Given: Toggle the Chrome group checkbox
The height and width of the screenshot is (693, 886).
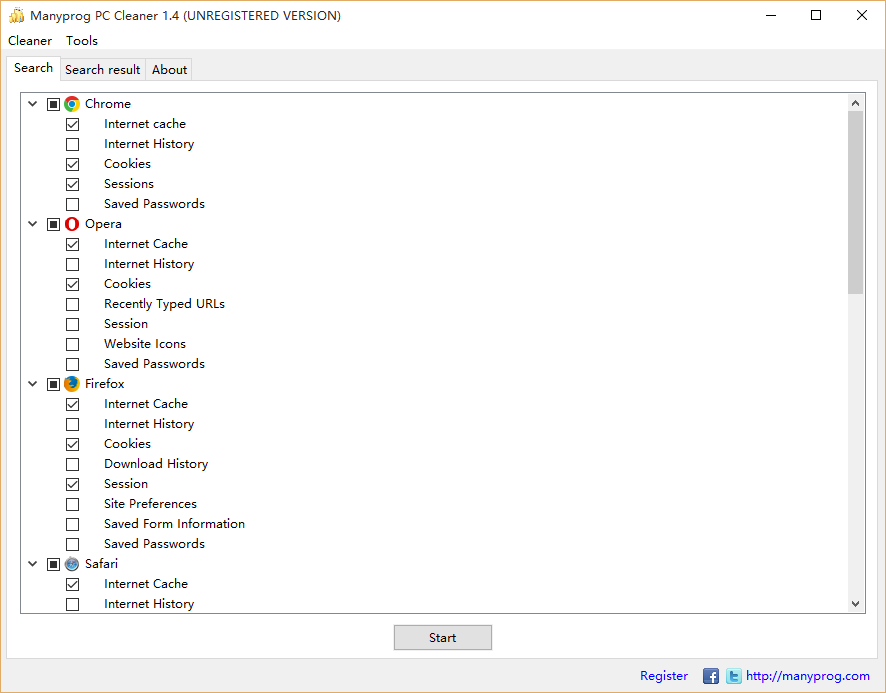Looking at the screenshot, I should tap(53, 104).
